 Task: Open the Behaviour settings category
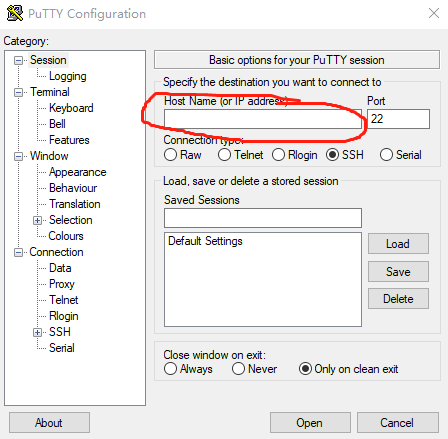[x=73, y=188]
